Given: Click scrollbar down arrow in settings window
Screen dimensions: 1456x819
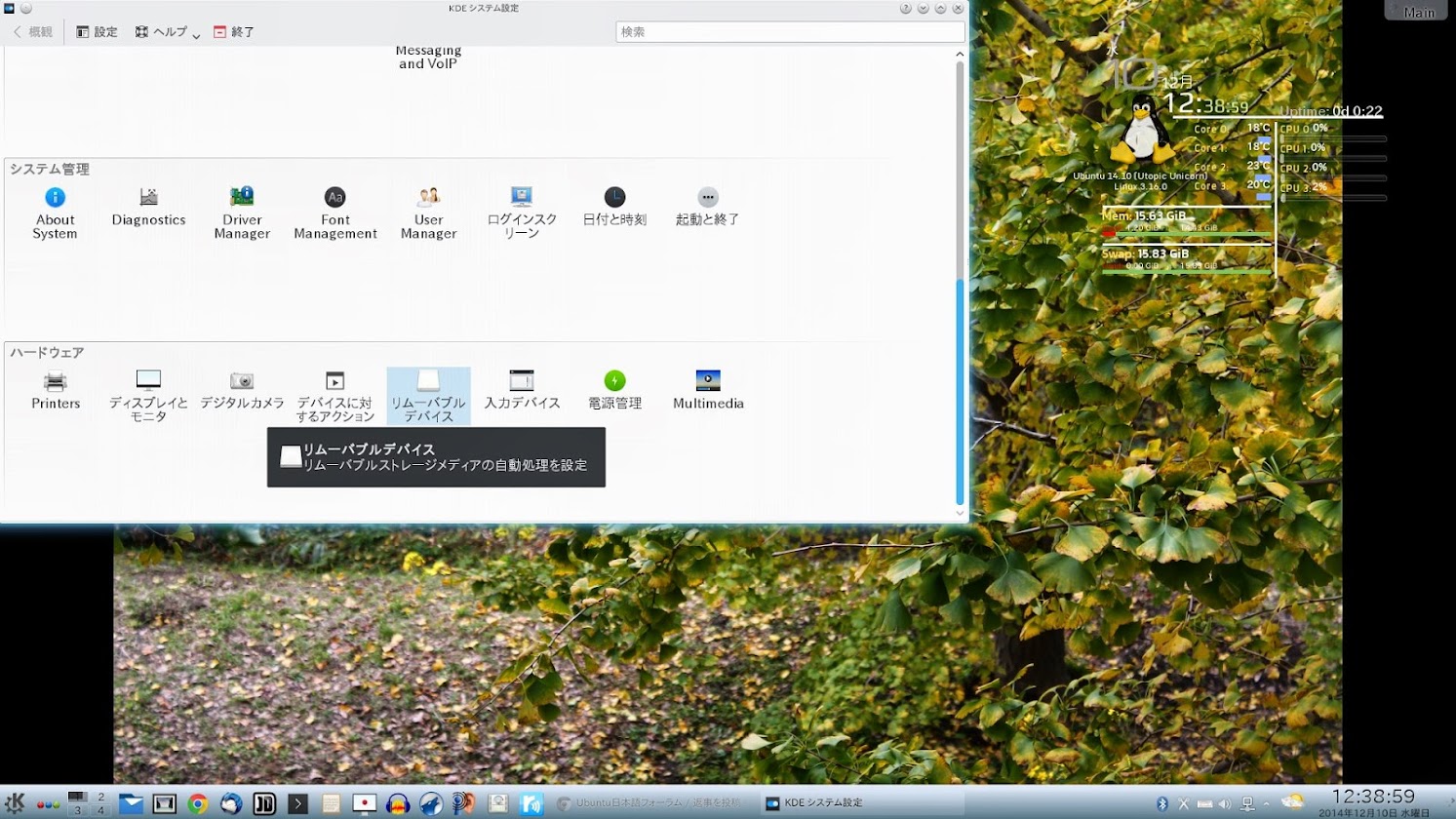Looking at the screenshot, I should [x=960, y=513].
